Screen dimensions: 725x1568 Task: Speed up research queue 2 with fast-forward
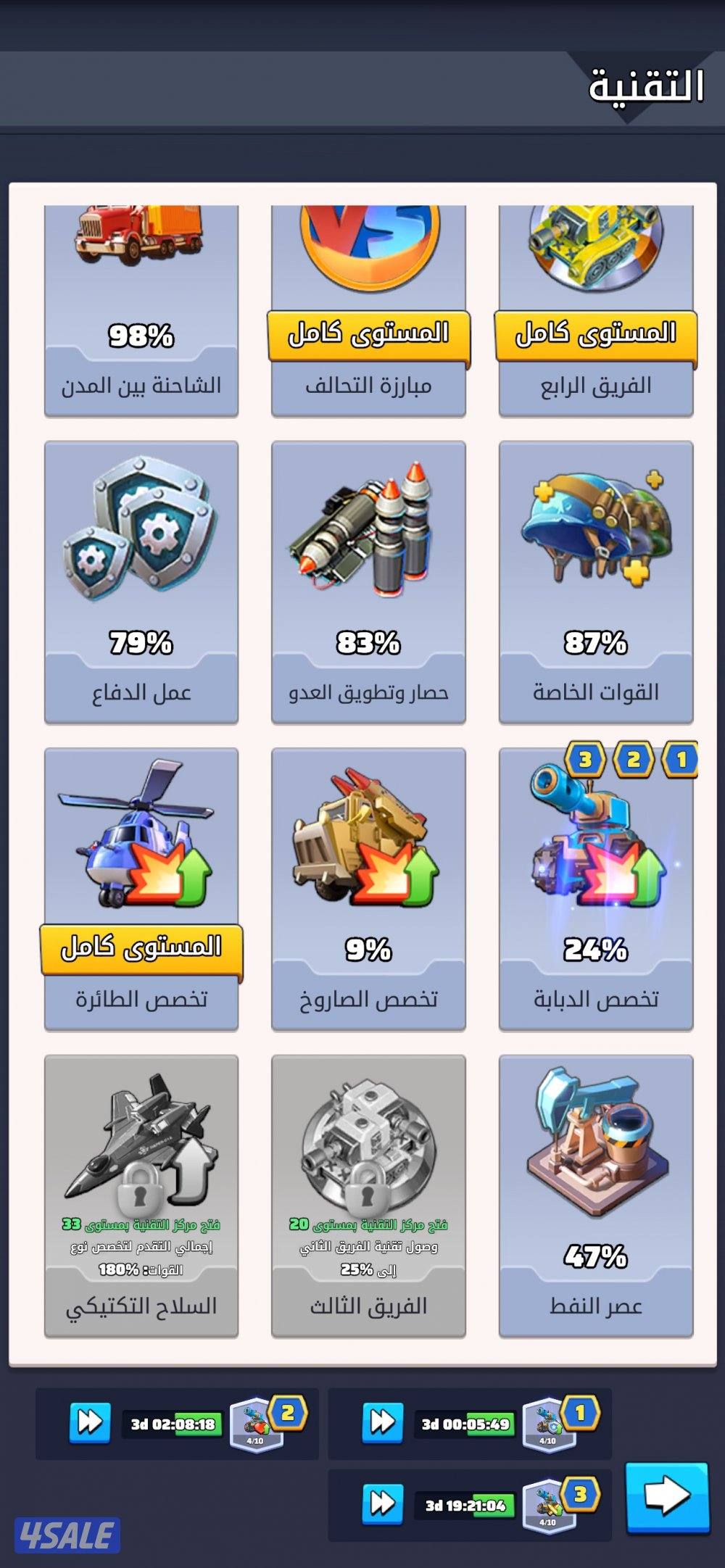pyautogui.click(x=91, y=1423)
